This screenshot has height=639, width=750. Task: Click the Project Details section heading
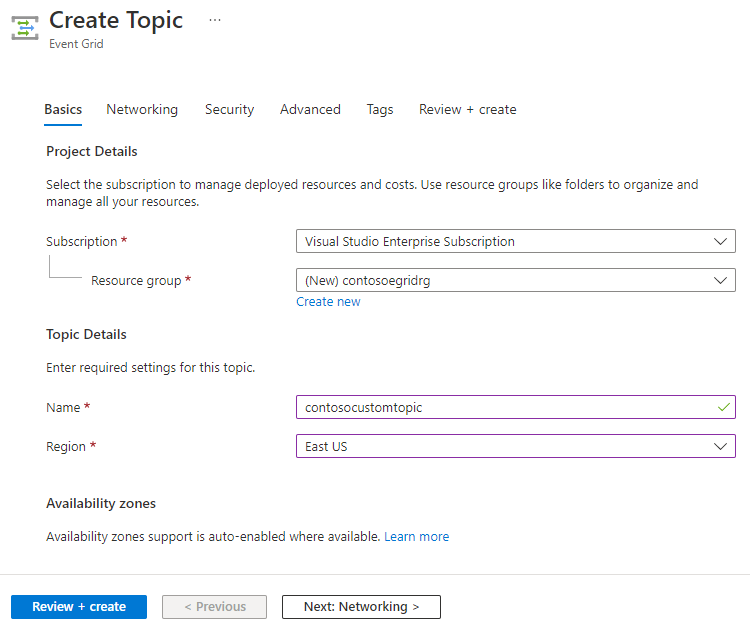coord(92,151)
